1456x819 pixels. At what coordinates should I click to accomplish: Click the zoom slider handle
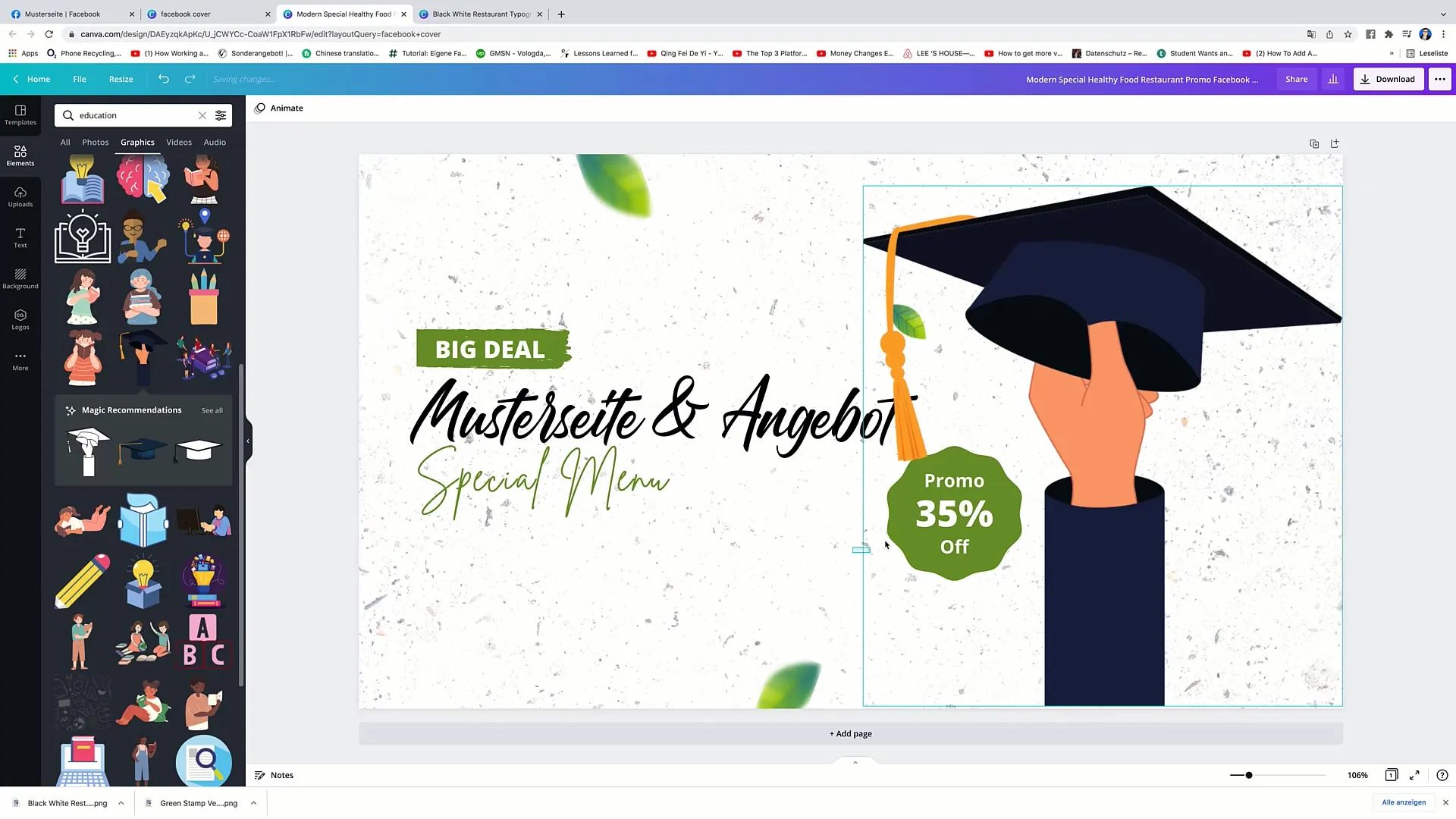pyautogui.click(x=1249, y=775)
